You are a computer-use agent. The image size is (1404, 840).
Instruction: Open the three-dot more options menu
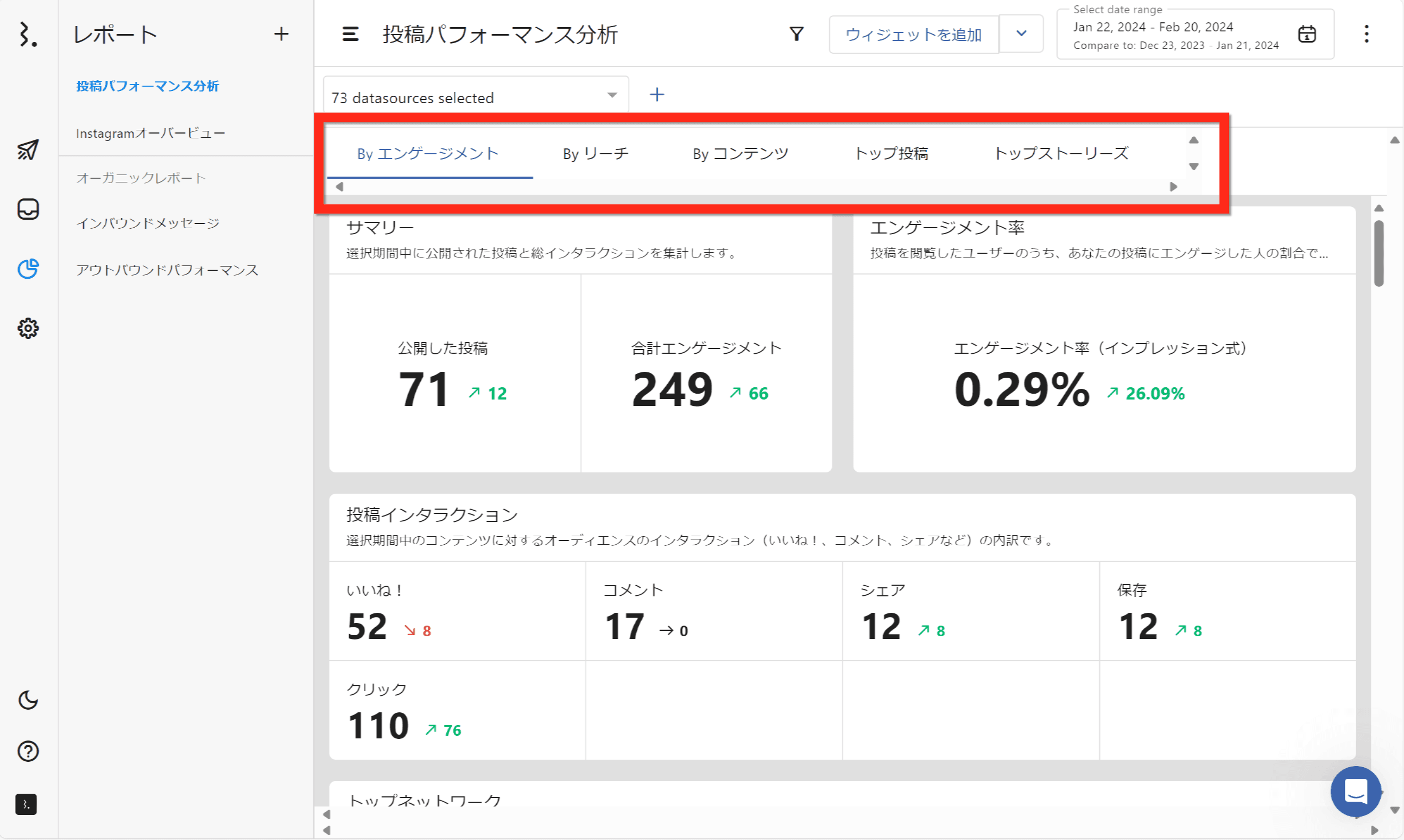tap(1367, 34)
